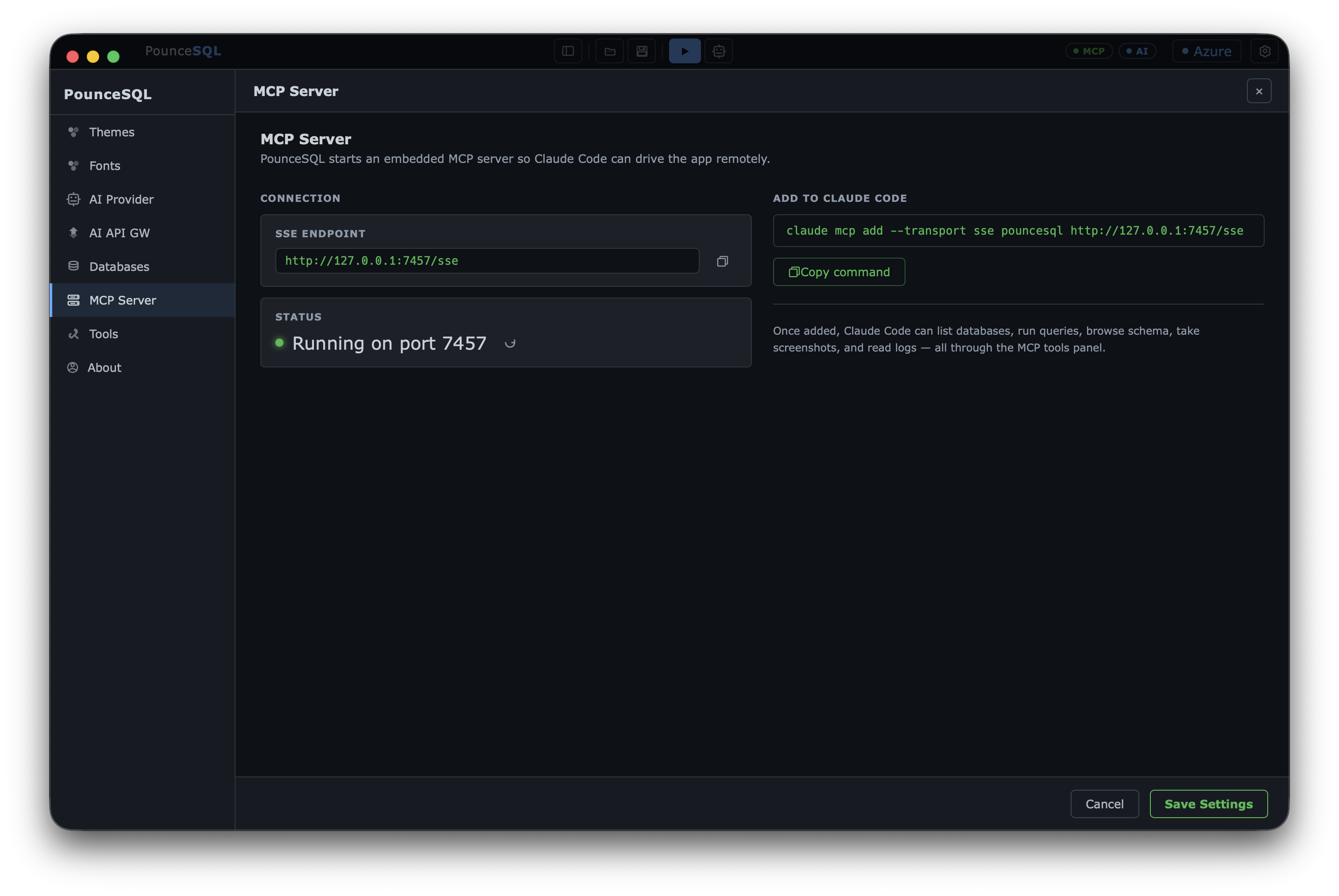Click the macOS yellow minimize button
The height and width of the screenshot is (896, 1339).
pos(93,57)
